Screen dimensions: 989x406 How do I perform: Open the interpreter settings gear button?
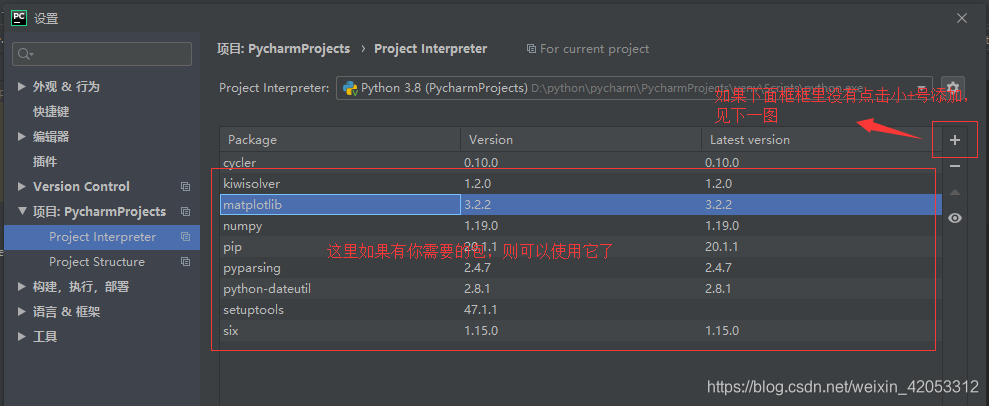point(952,88)
